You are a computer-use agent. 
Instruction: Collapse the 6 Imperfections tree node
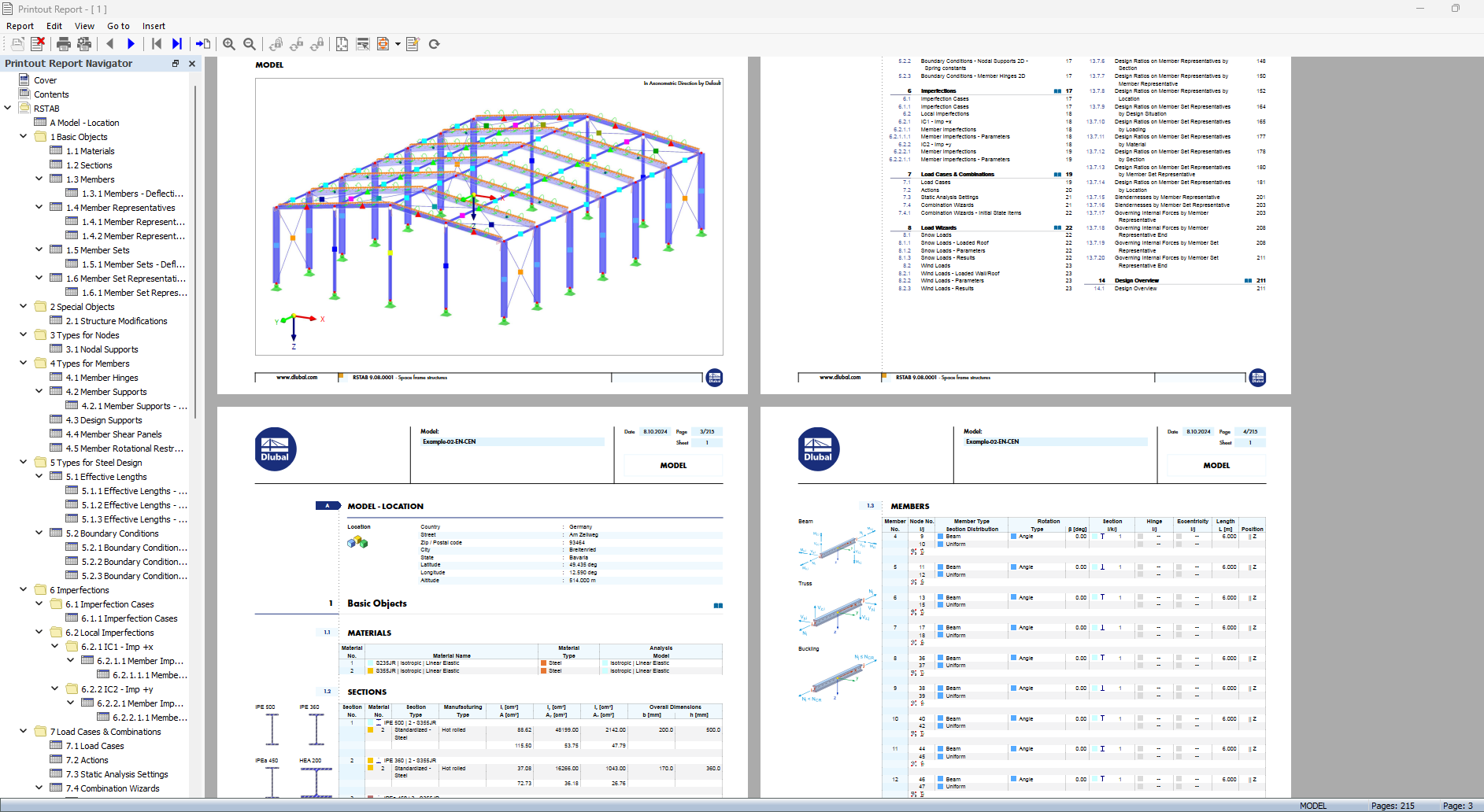coord(24,589)
